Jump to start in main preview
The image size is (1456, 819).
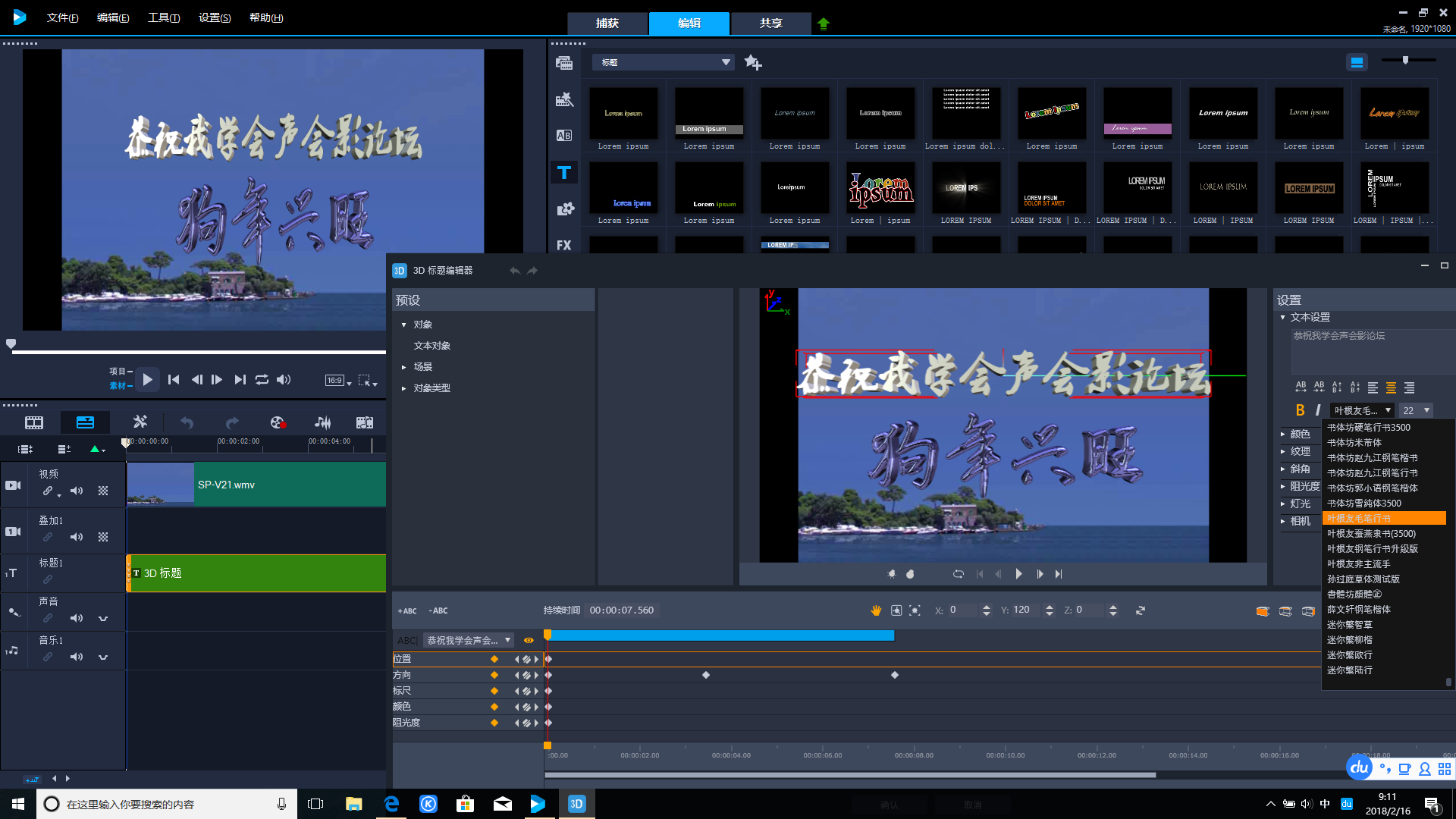click(x=174, y=380)
